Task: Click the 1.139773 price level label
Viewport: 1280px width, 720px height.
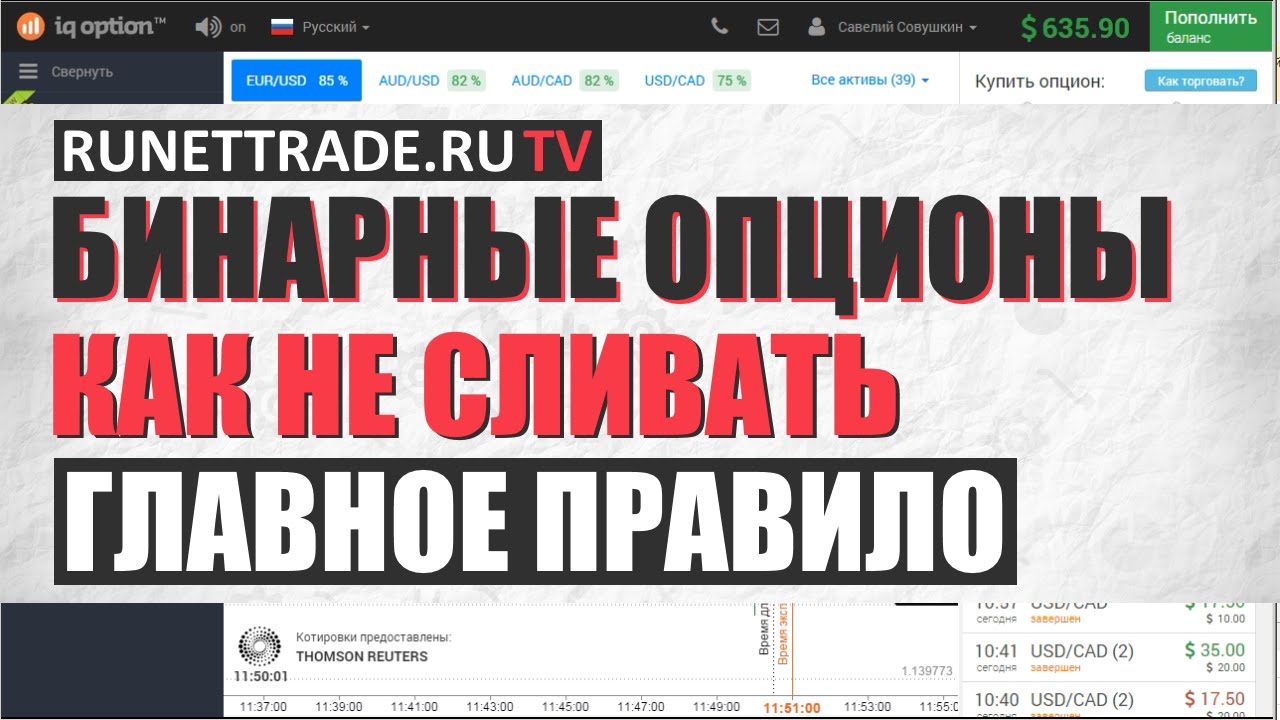Action: [x=927, y=671]
